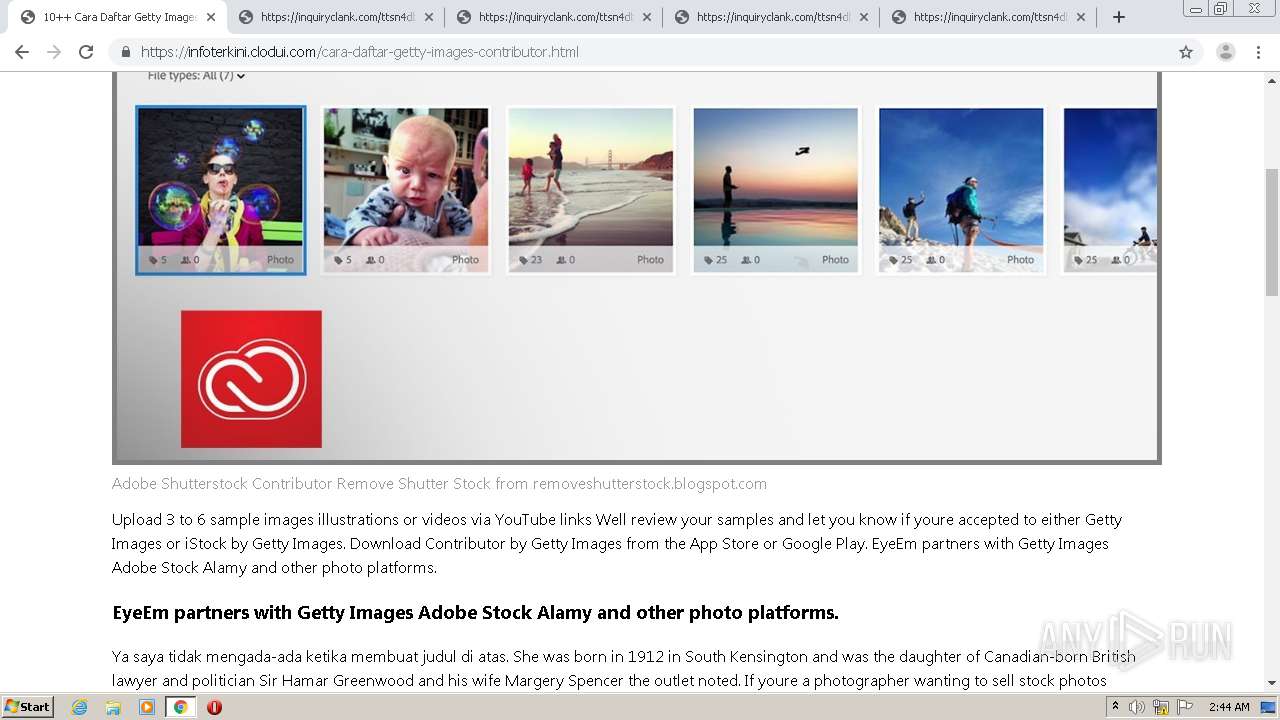Screen dimensions: 1280x720
Task: Click the Photo label under sunset thumbnail
Action: [x=835, y=260]
